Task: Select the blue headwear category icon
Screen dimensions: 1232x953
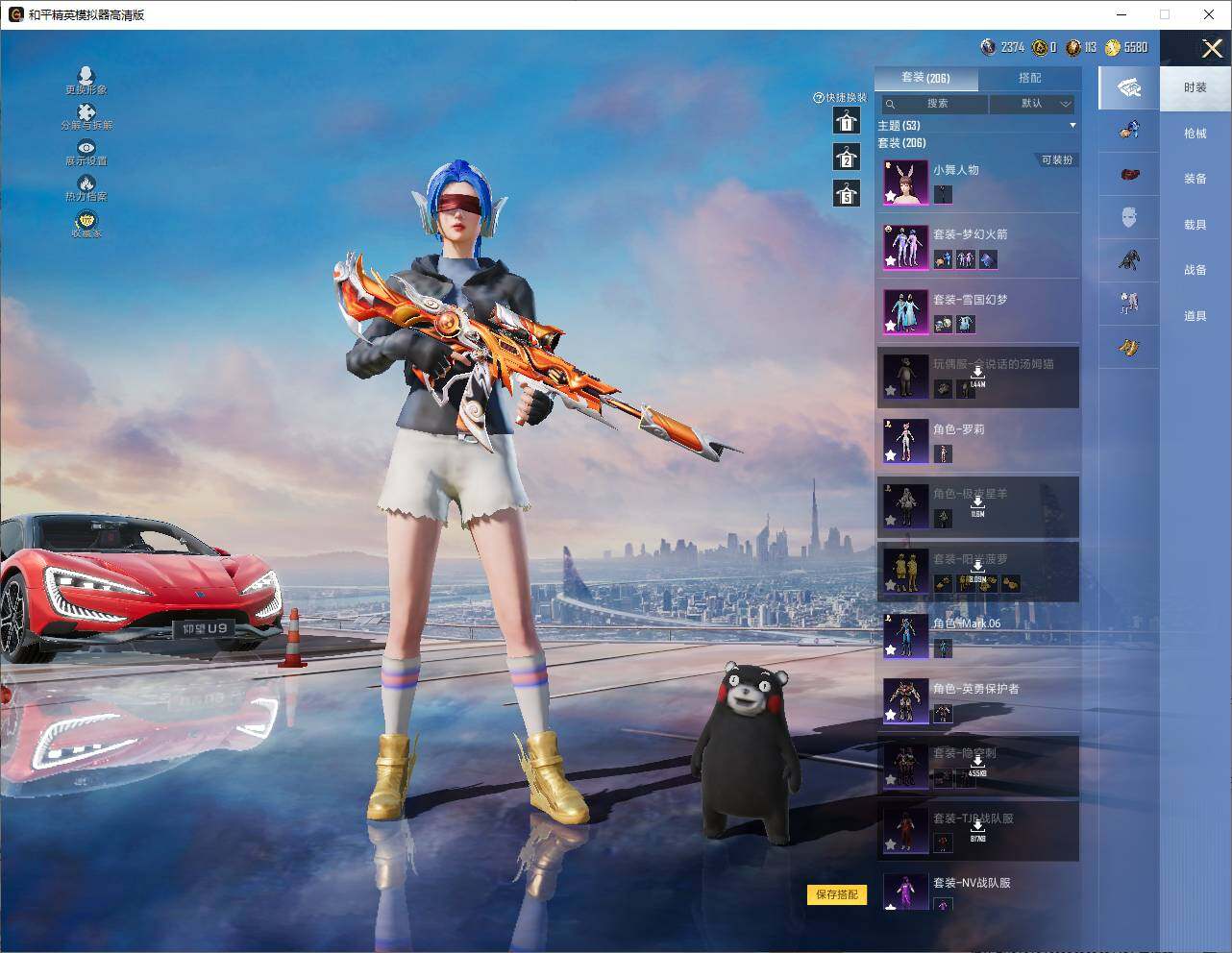Action: coord(1129,129)
